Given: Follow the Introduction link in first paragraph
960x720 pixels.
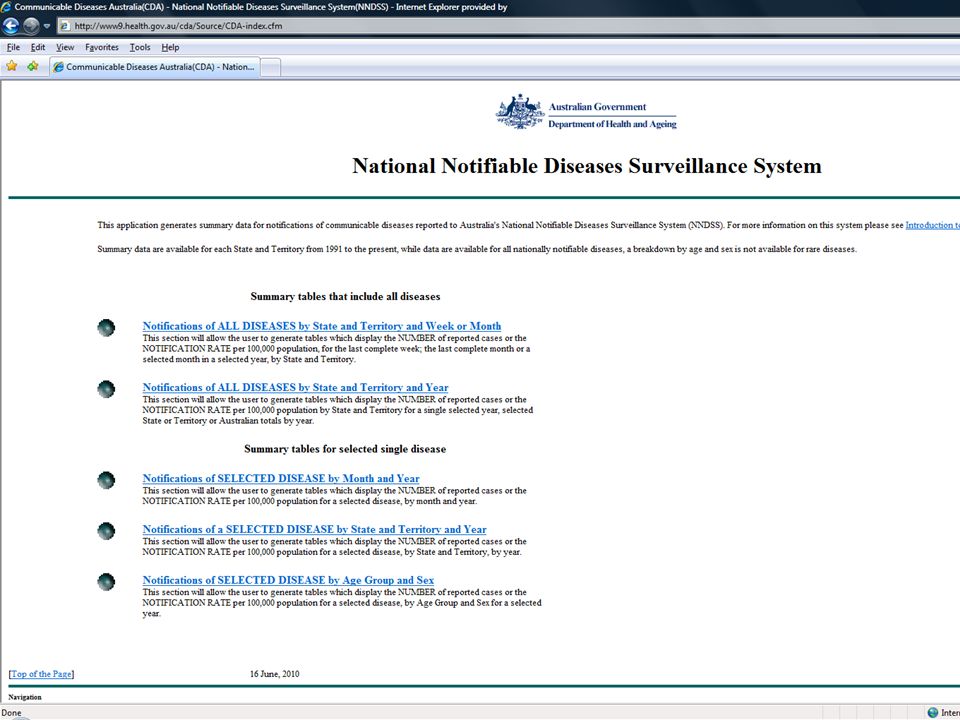Looking at the screenshot, I should click(x=932, y=225).
